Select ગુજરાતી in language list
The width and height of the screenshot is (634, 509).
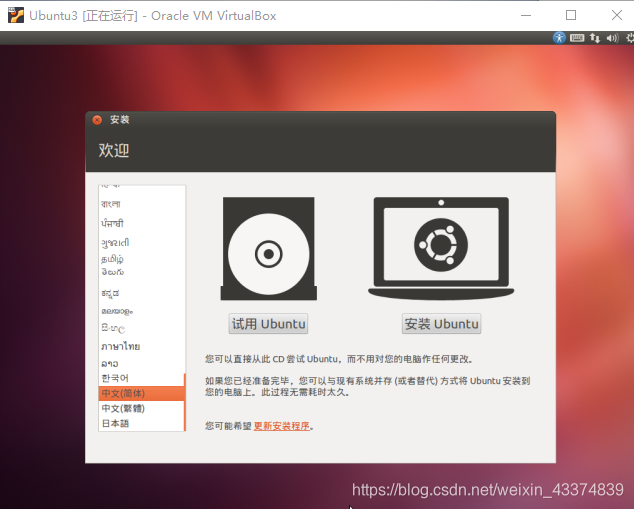[x=141, y=243]
